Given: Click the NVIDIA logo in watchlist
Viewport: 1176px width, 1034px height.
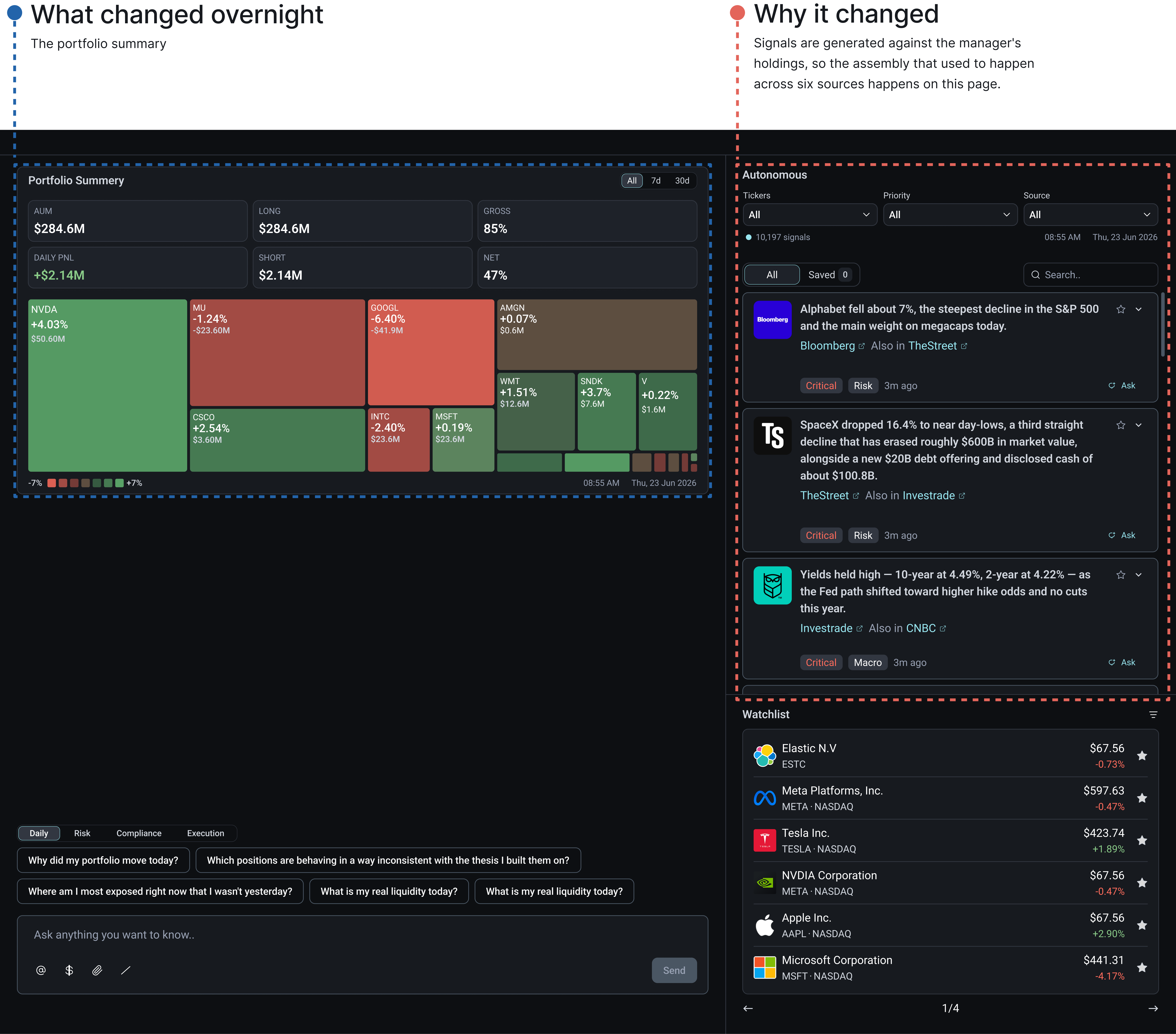Looking at the screenshot, I should pos(765,883).
